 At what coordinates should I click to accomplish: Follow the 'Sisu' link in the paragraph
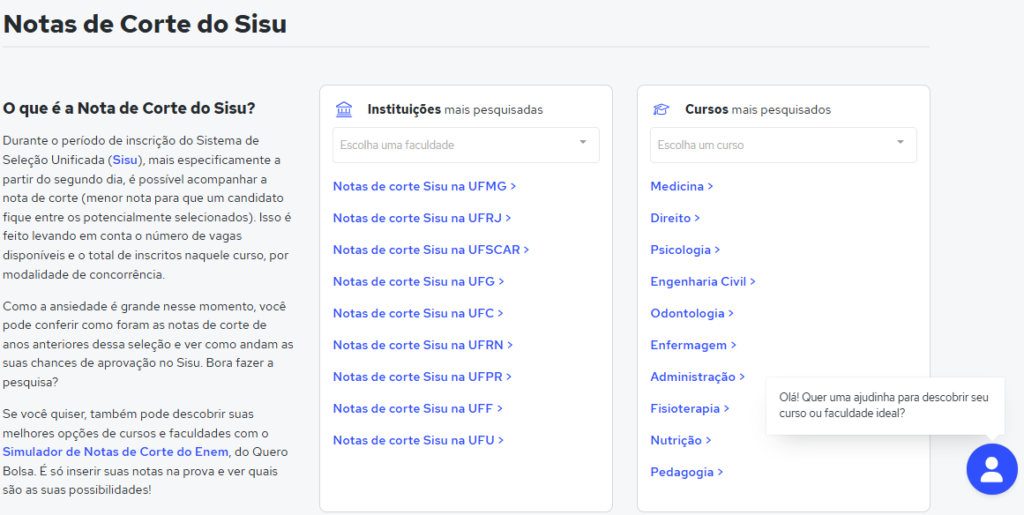(125, 160)
